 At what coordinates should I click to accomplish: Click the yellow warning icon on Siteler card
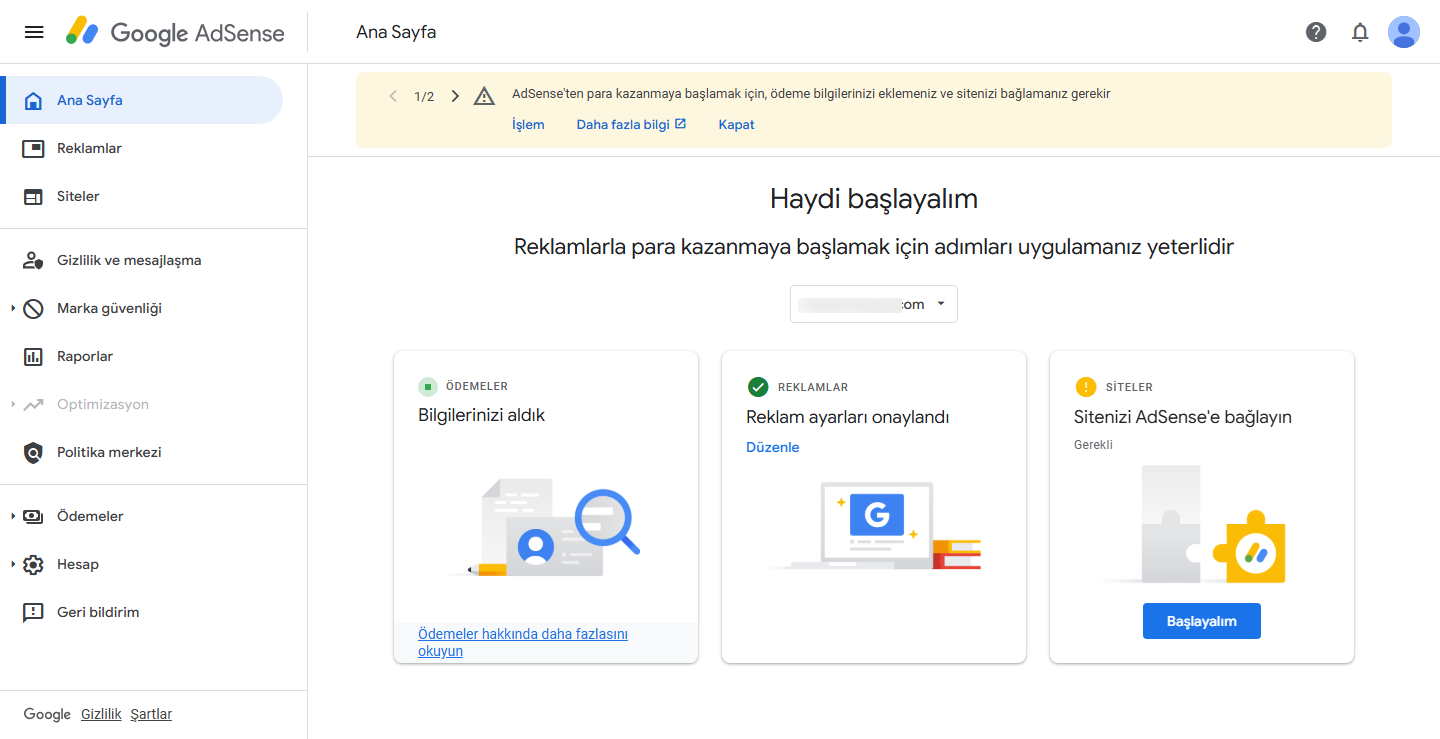[x=1085, y=387]
